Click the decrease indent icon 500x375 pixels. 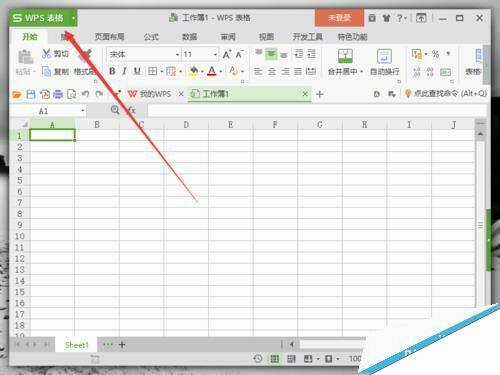point(299,54)
